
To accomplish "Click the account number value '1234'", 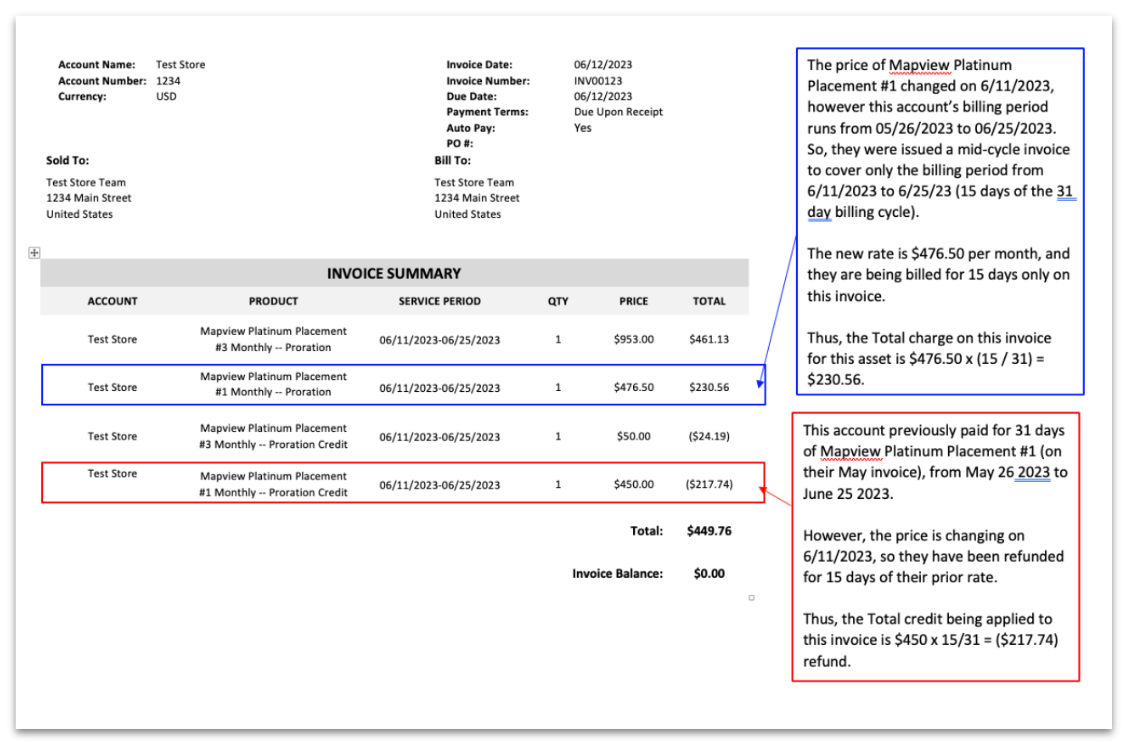I will click(168, 81).
